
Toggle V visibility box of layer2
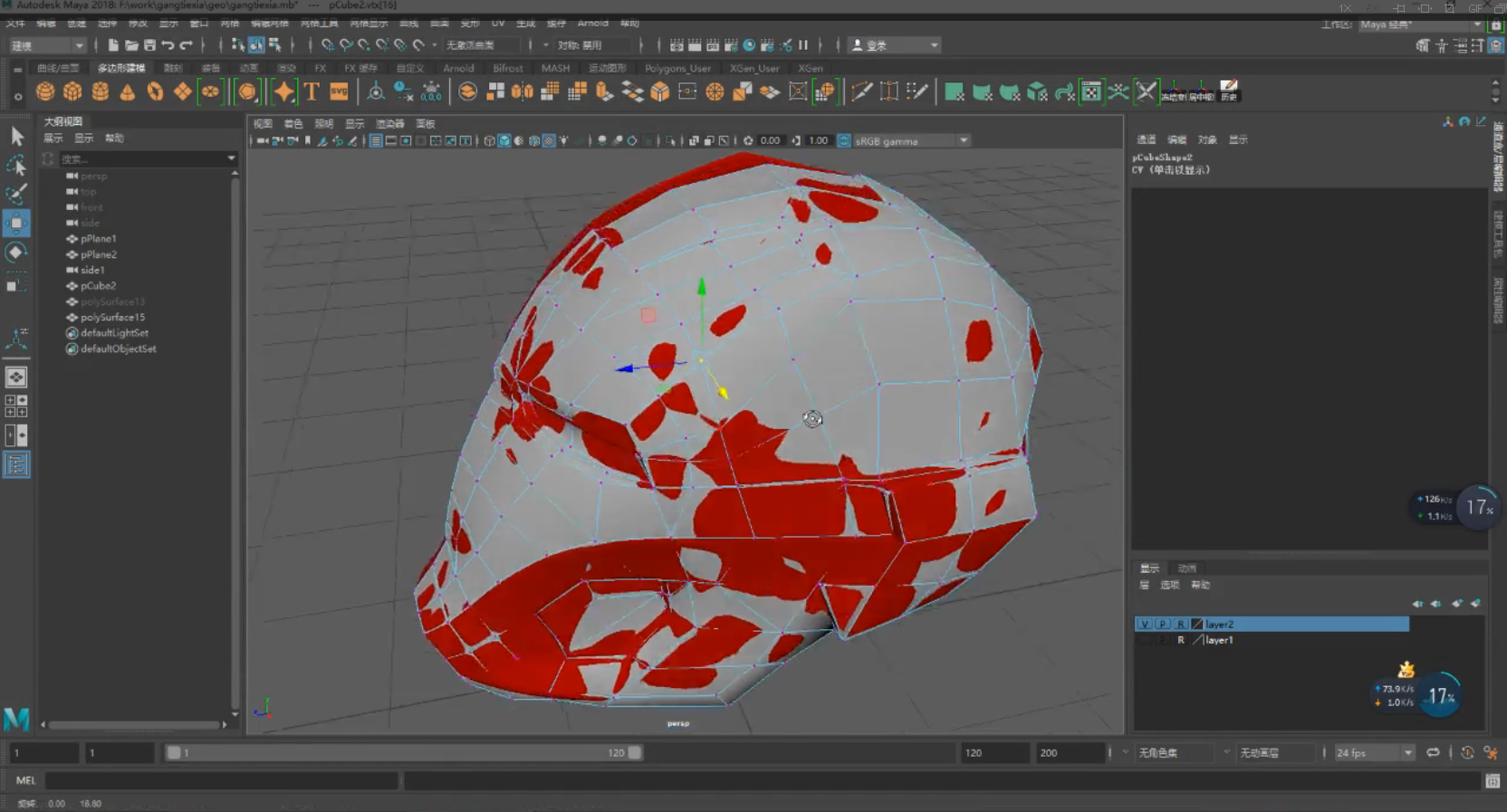1145,624
